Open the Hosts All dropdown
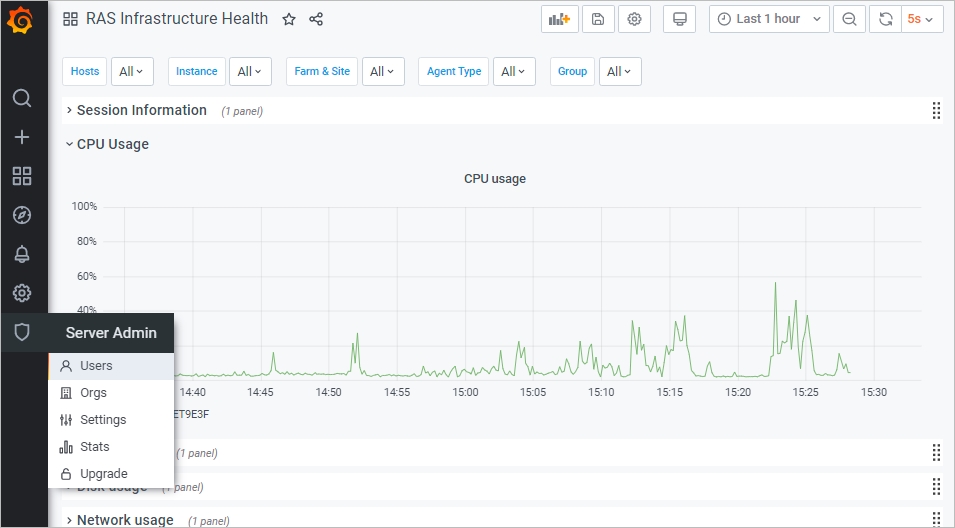 pyautogui.click(x=131, y=71)
